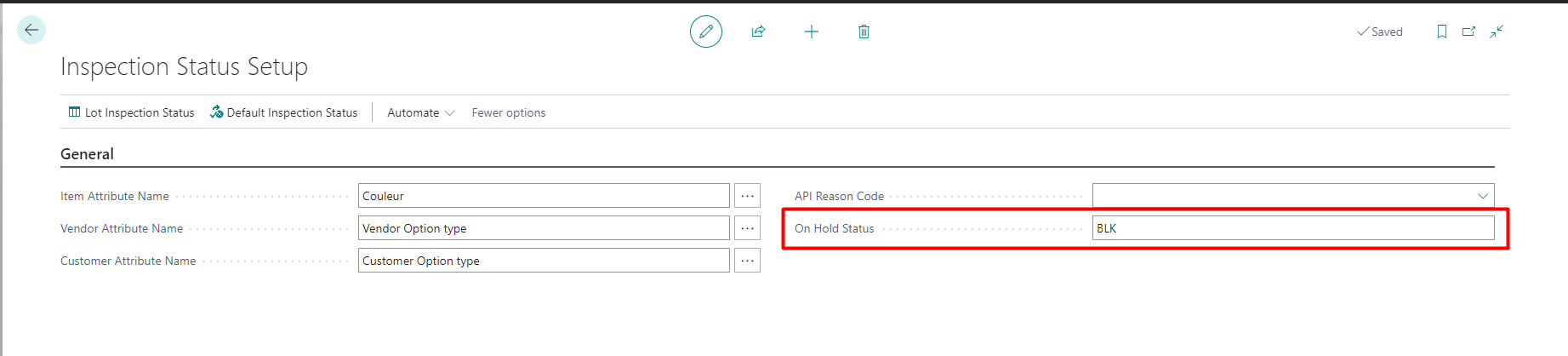1568x356 pixels.
Task: Open page in a new window icon
Action: pyautogui.click(x=1469, y=32)
